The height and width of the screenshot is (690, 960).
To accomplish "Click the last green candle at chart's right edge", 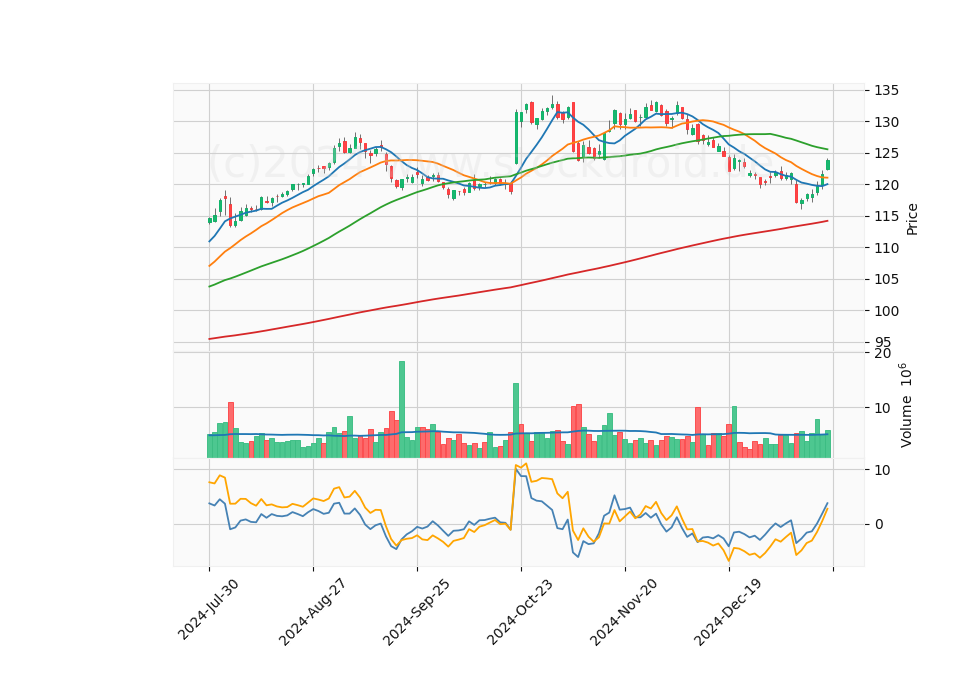I will point(828,165).
